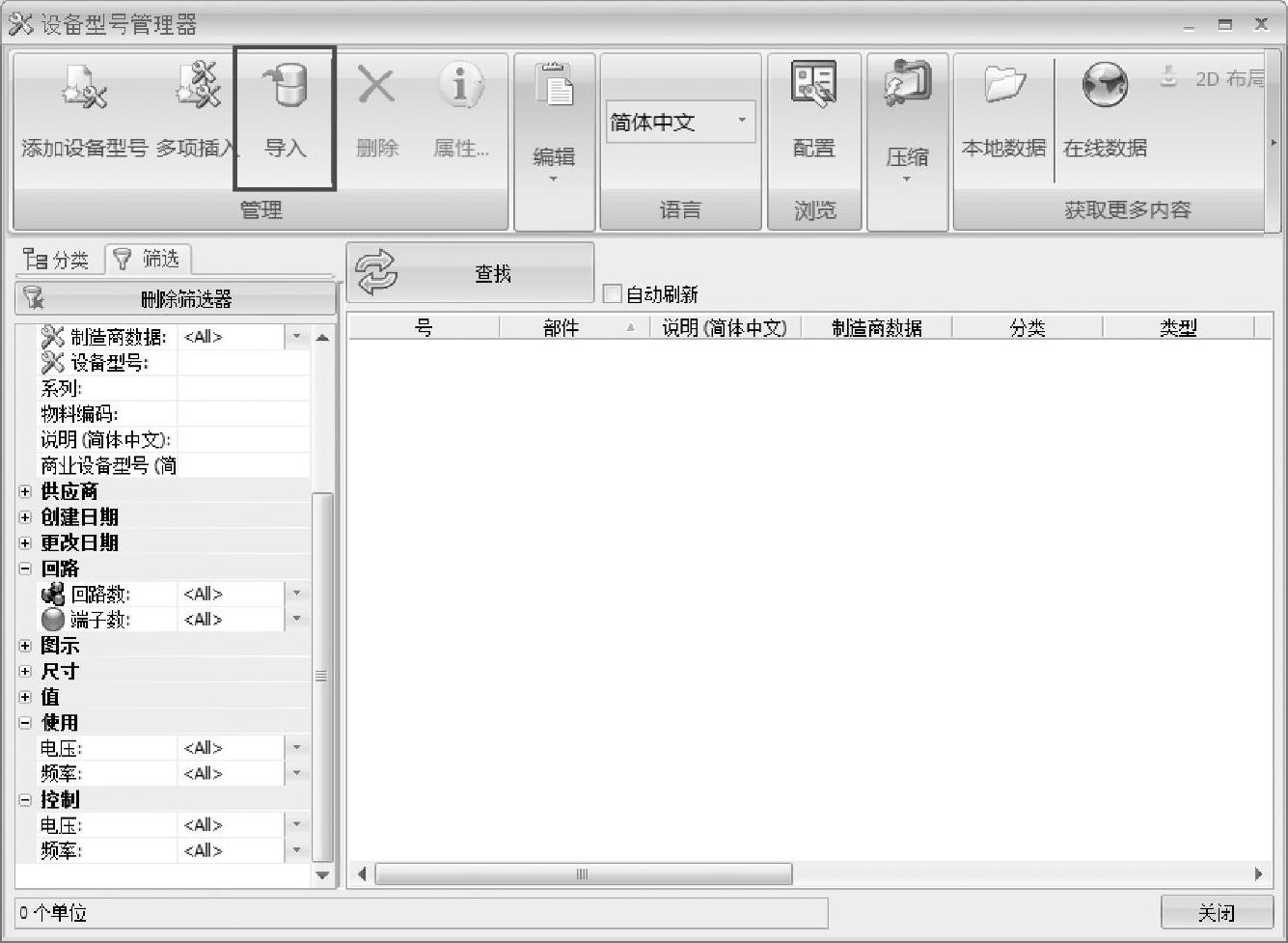Sort by the 制造商数据 column header

tap(876, 328)
